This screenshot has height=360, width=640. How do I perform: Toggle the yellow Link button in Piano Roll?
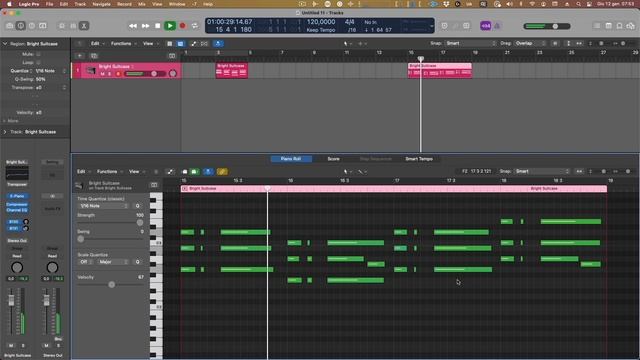(x=222, y=171)
